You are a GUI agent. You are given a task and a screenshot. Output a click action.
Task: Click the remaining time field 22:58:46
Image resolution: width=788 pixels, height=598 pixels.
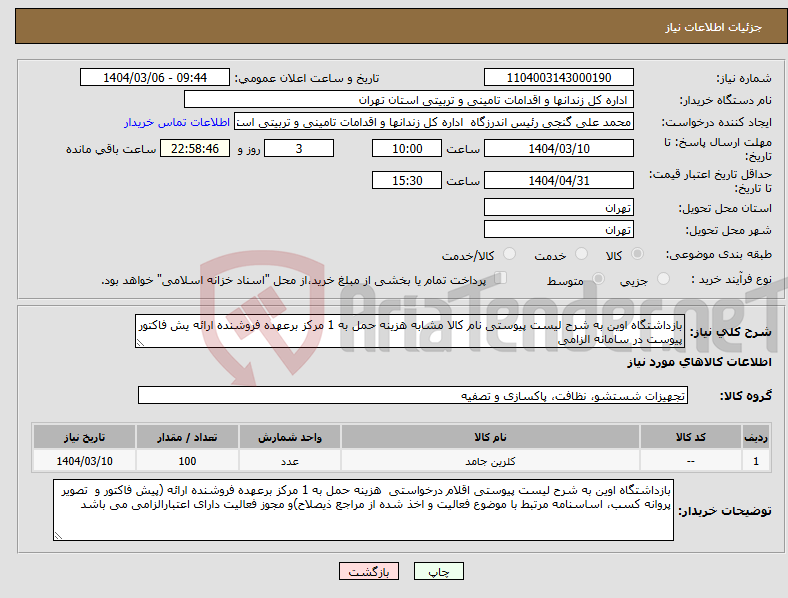click(x=195, y=148)
